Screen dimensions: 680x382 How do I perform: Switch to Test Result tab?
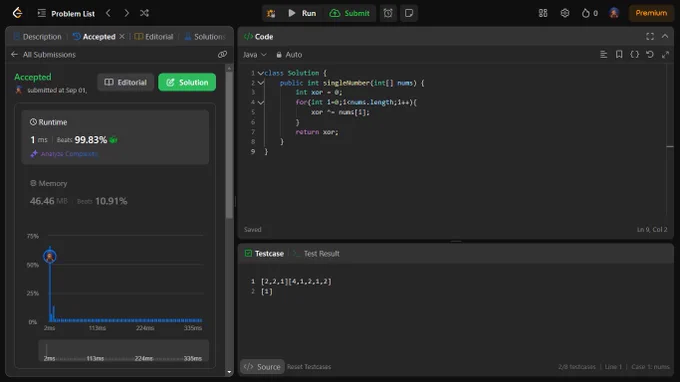tap(316, 254)
